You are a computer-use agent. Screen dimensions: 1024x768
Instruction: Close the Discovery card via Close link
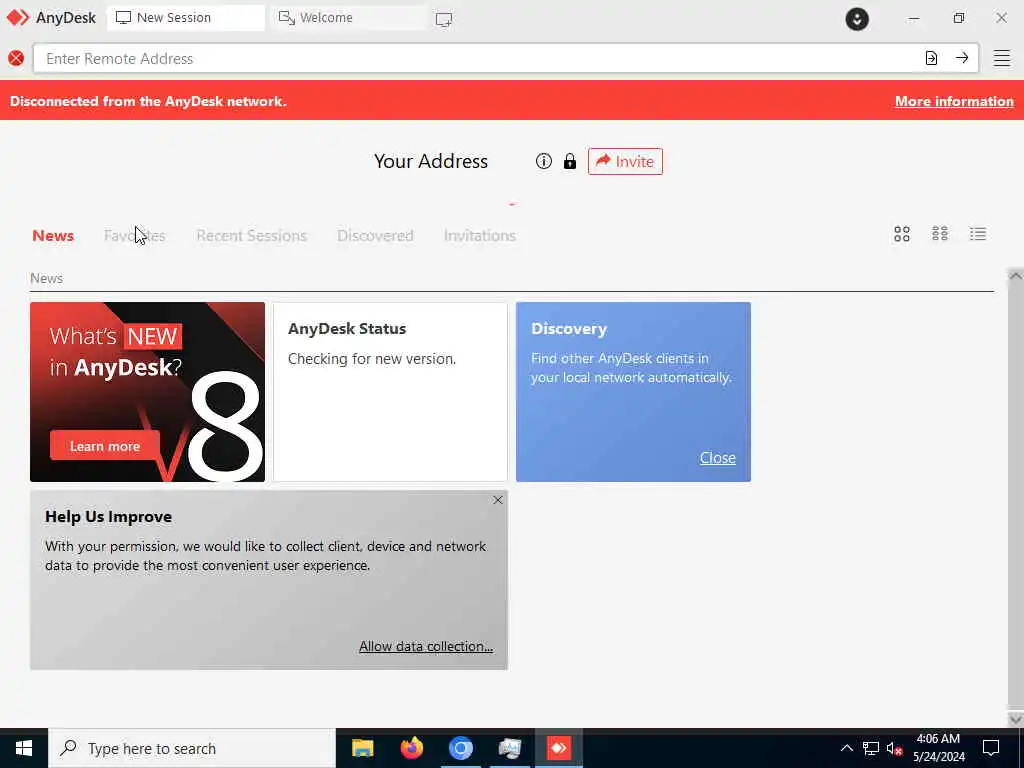pyautogui.click(x=718, y=458)
